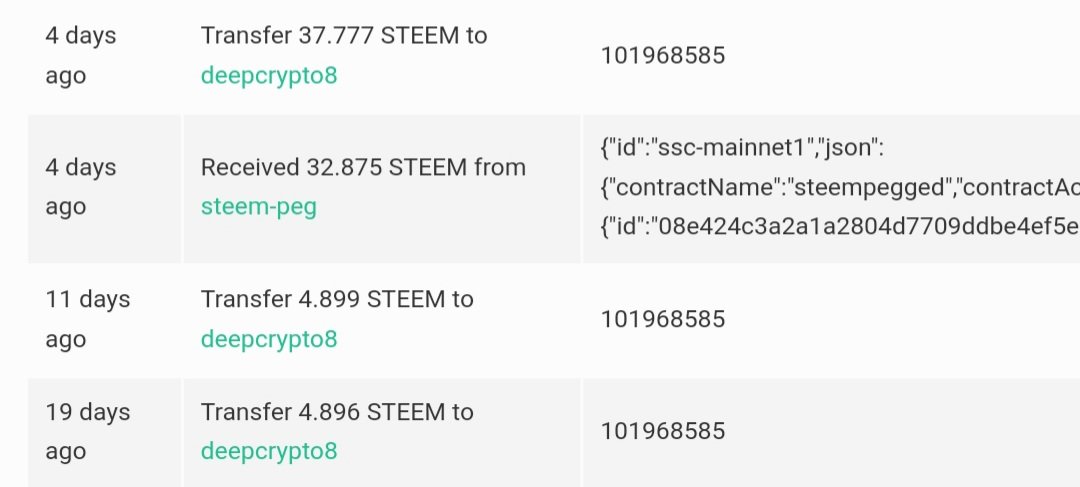
Task: Open the steem-peg account link
Action: pos(258,207)
